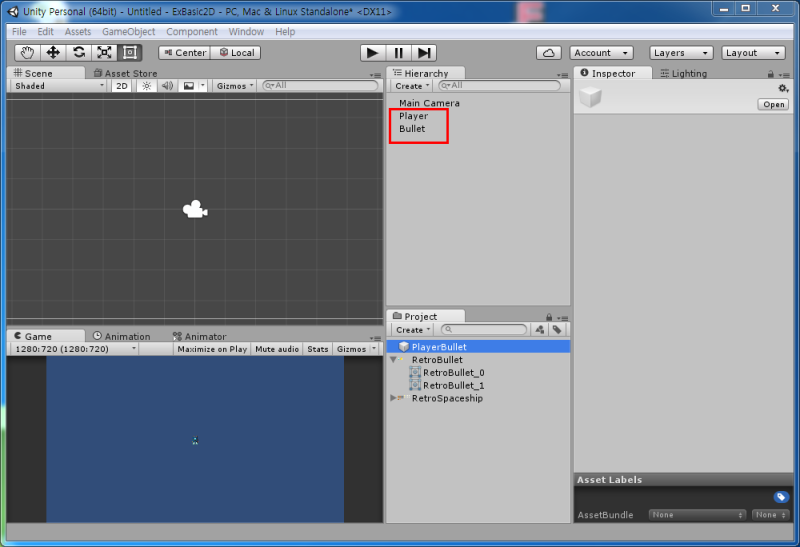
Task: Collapse the RetroBullet asset tree
Action: [393, 360]
